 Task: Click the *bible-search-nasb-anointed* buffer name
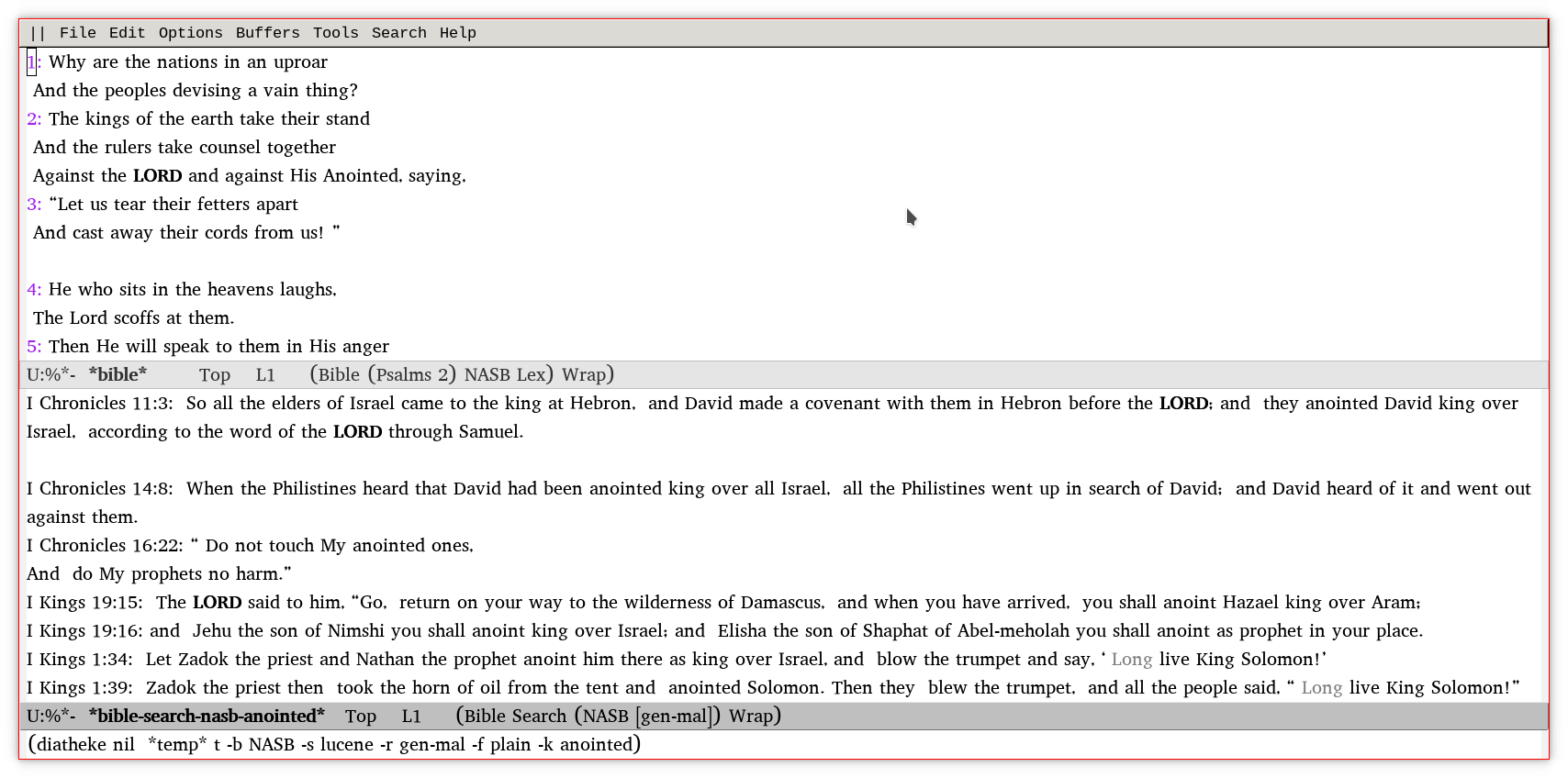(x=207, y=717)
